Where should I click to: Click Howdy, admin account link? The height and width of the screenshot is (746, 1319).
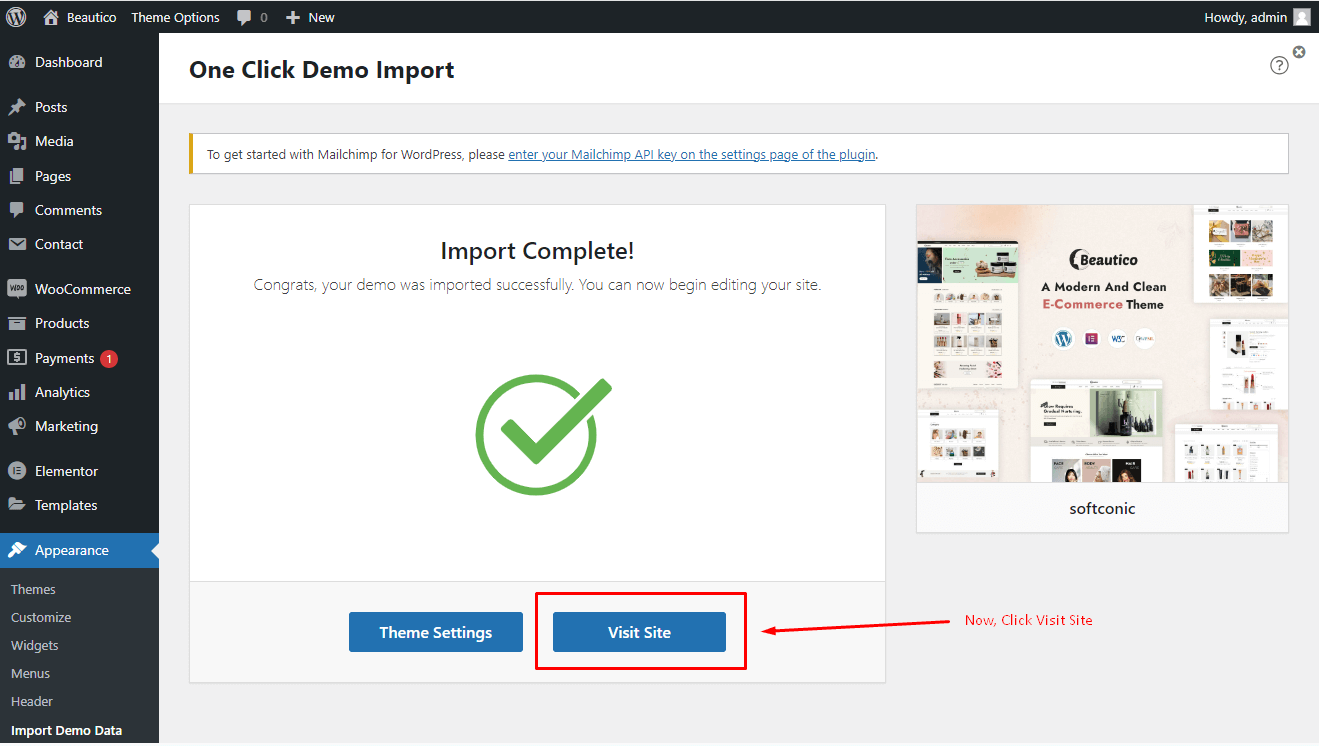coord(1246,17)
